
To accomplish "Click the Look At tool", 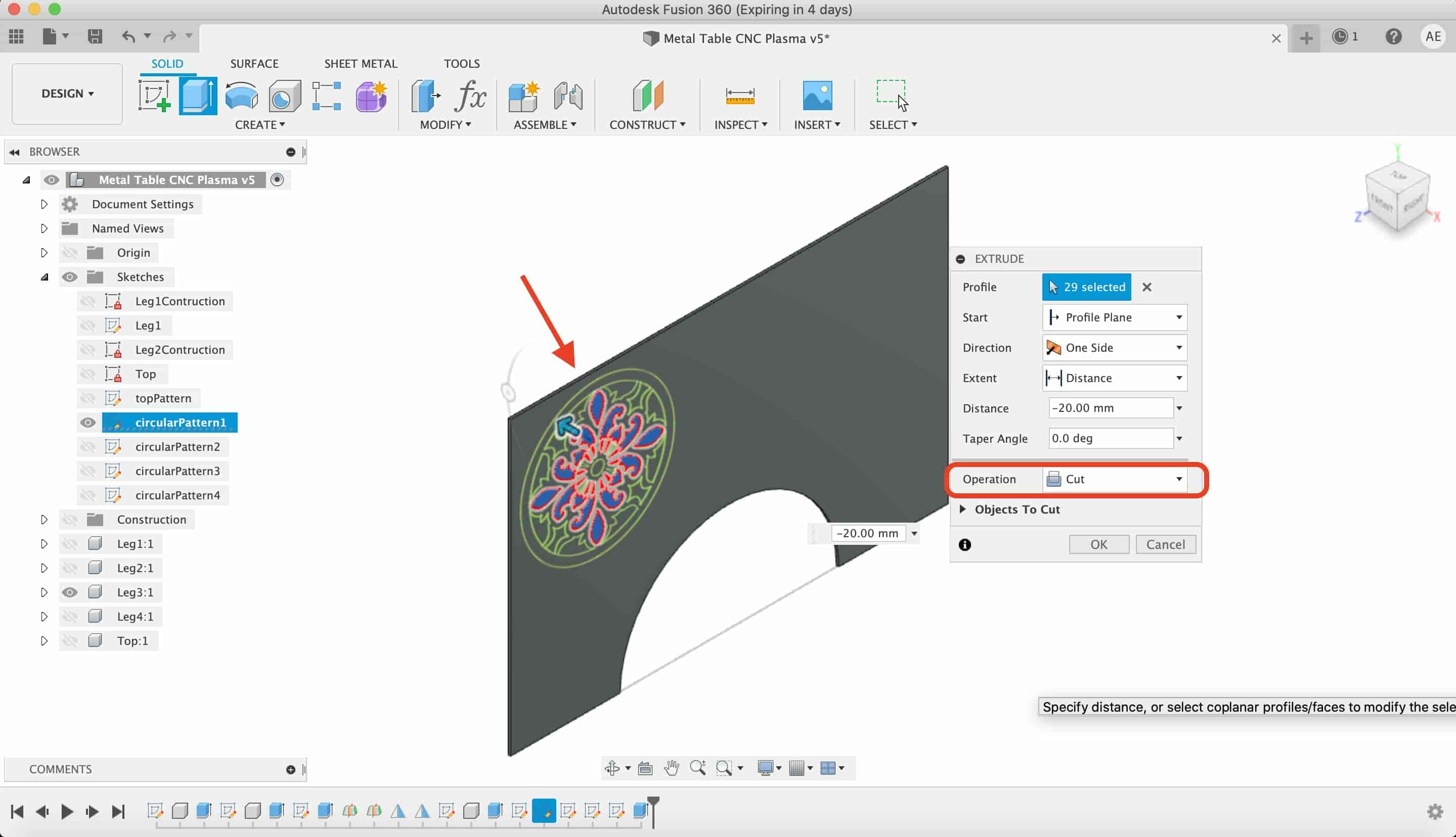I will [645, 768].
